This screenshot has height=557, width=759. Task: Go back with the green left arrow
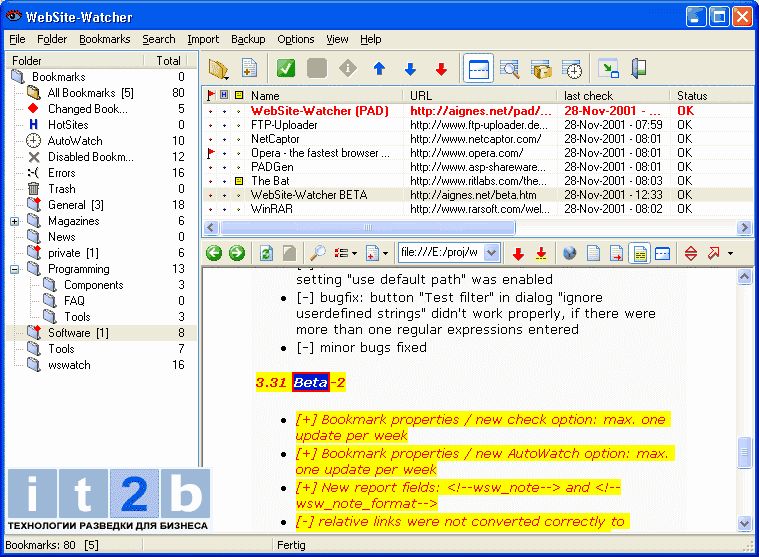click(214, 253)
